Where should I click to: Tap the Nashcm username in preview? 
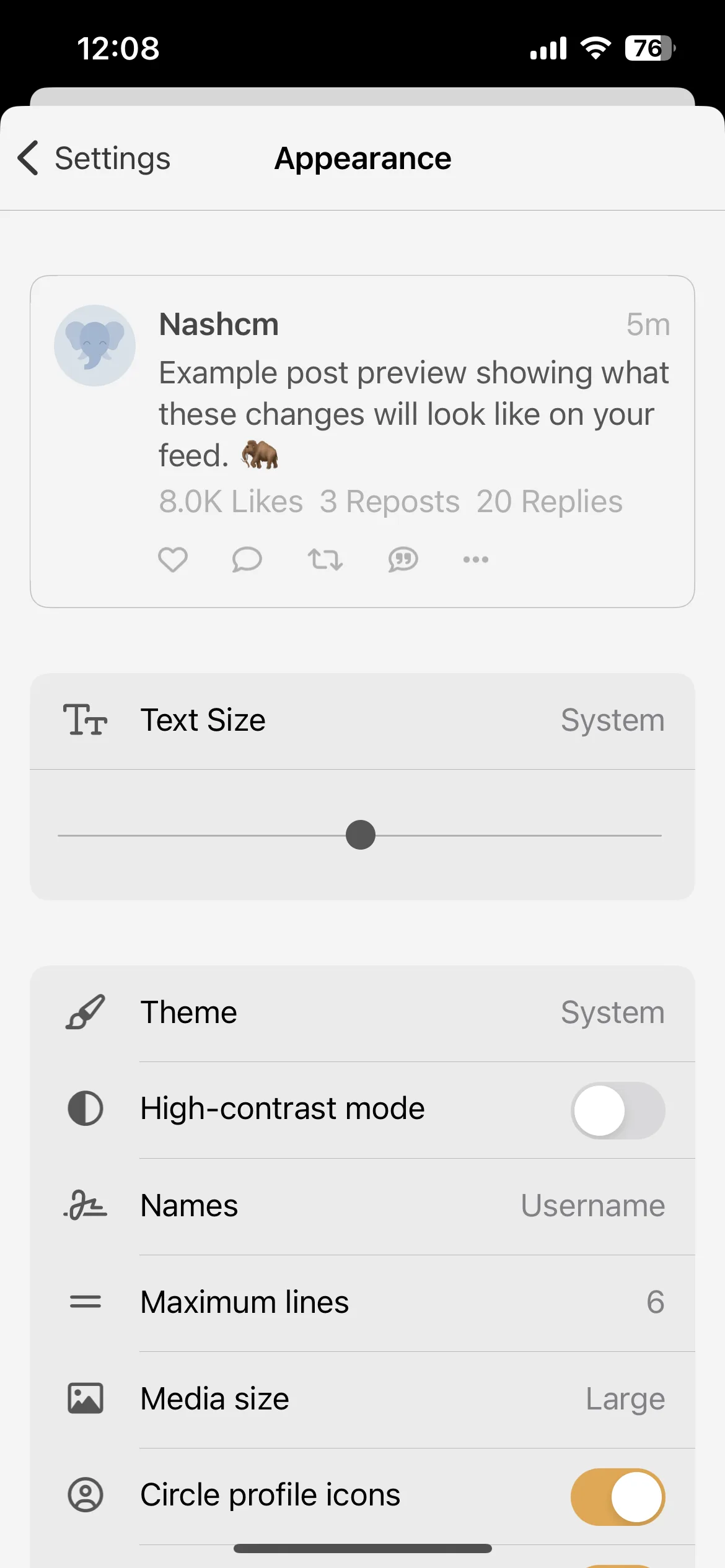(219, 324)
